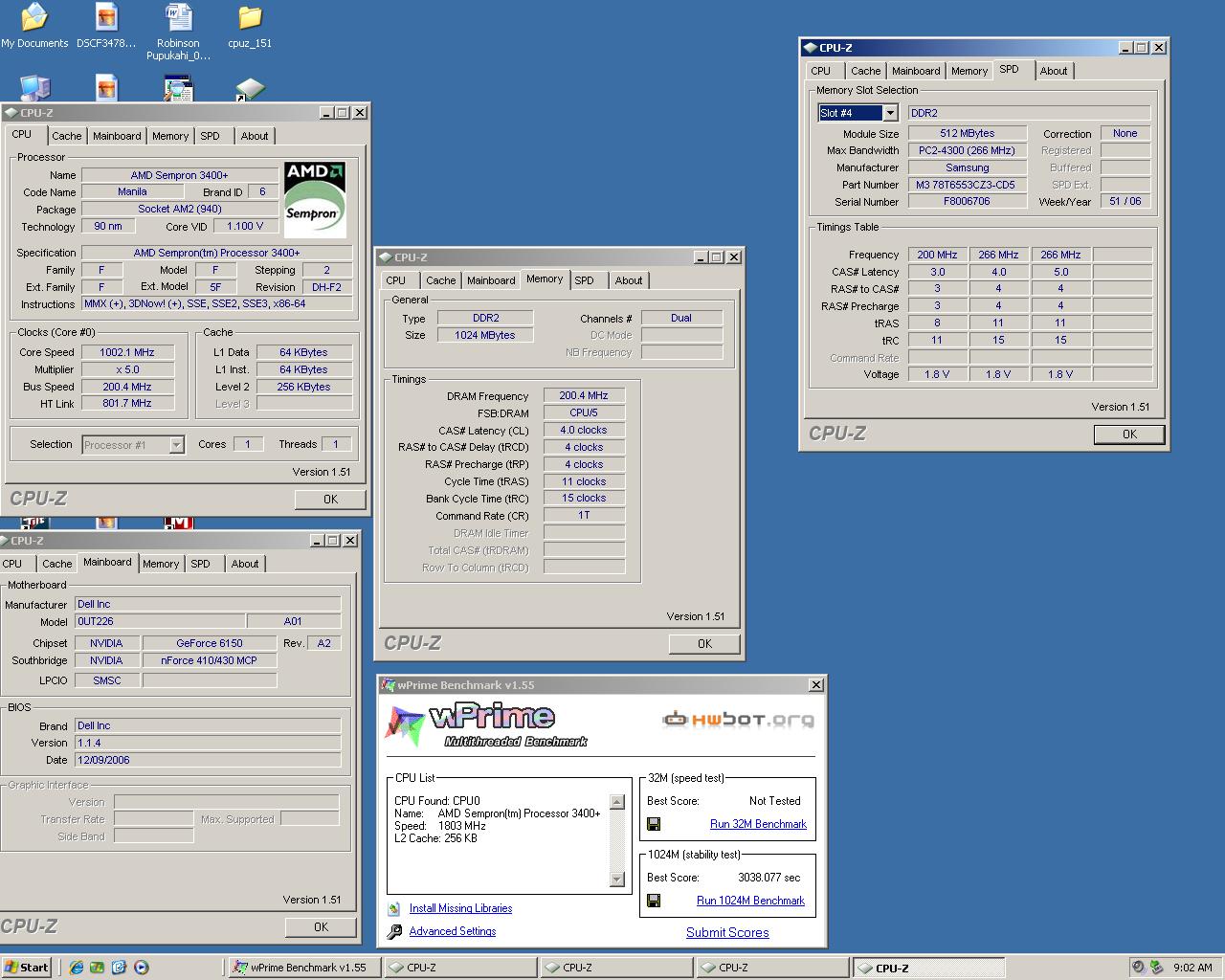Launch Internet Explorer from quick launch
This screenshot has width=1225, height=980.
76,968
